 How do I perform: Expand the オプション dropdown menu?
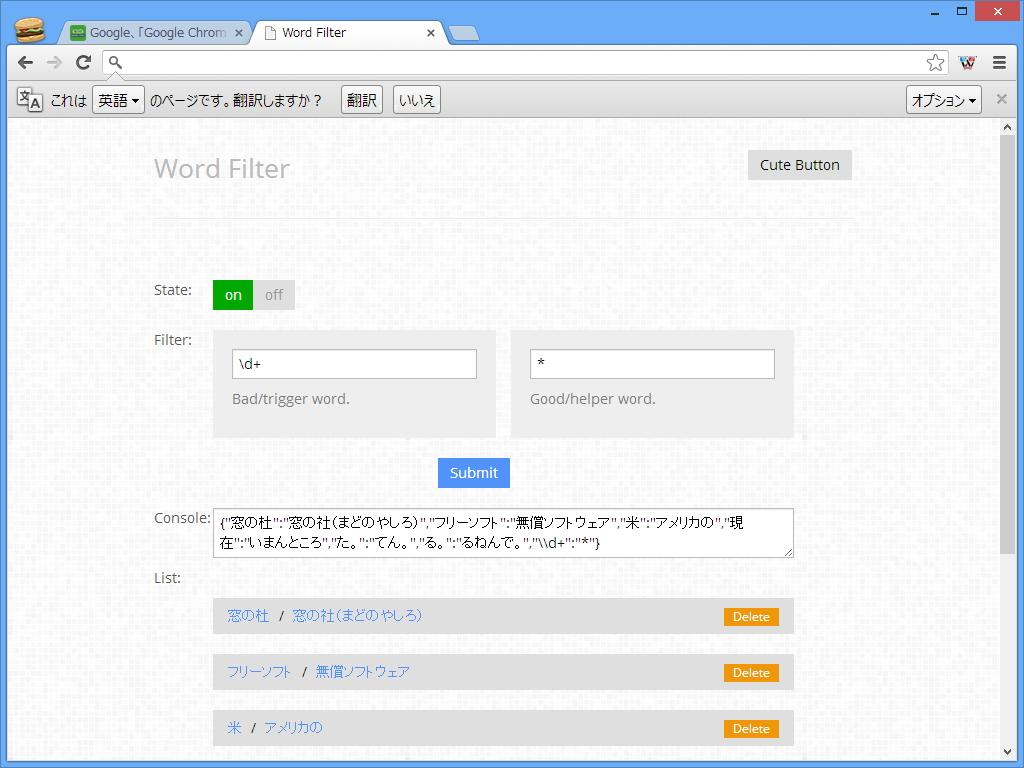943,99
